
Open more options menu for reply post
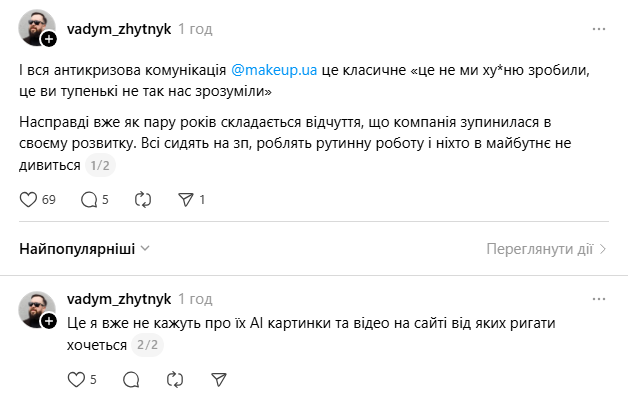pos(598,299)
